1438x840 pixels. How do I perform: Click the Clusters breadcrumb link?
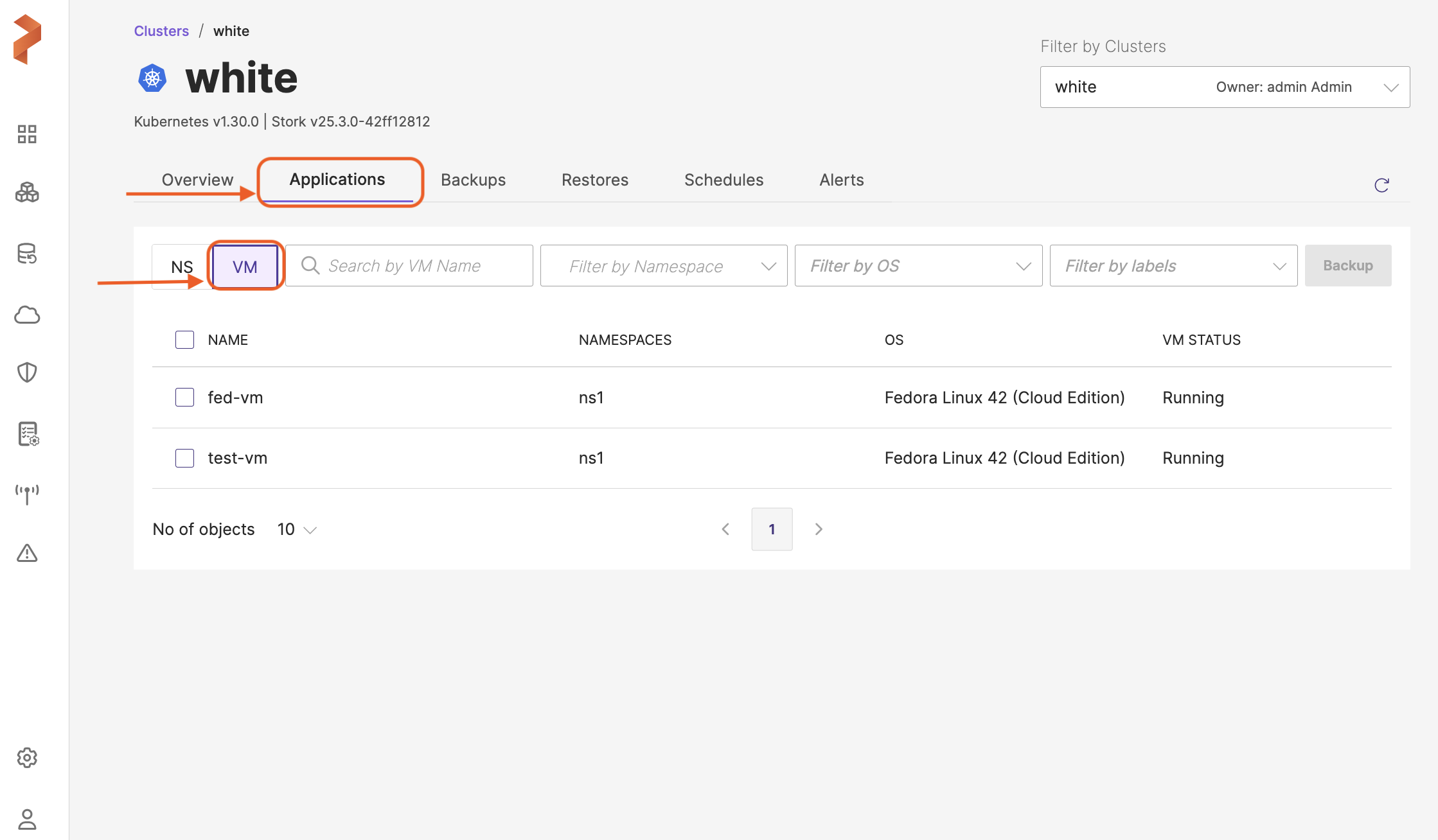point(161,31)
